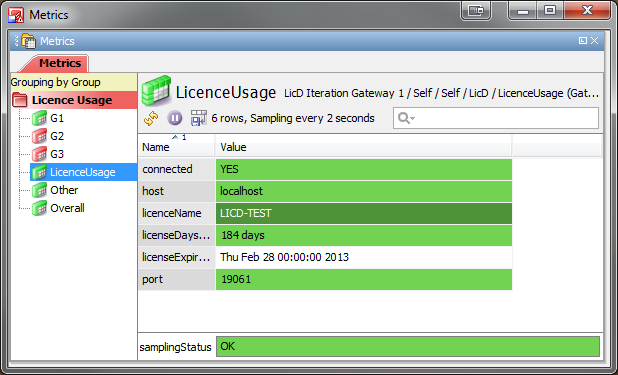Viewport: 618px width, 375px height.
Task: Focus the search filter input field
Action: click(496, 118)
